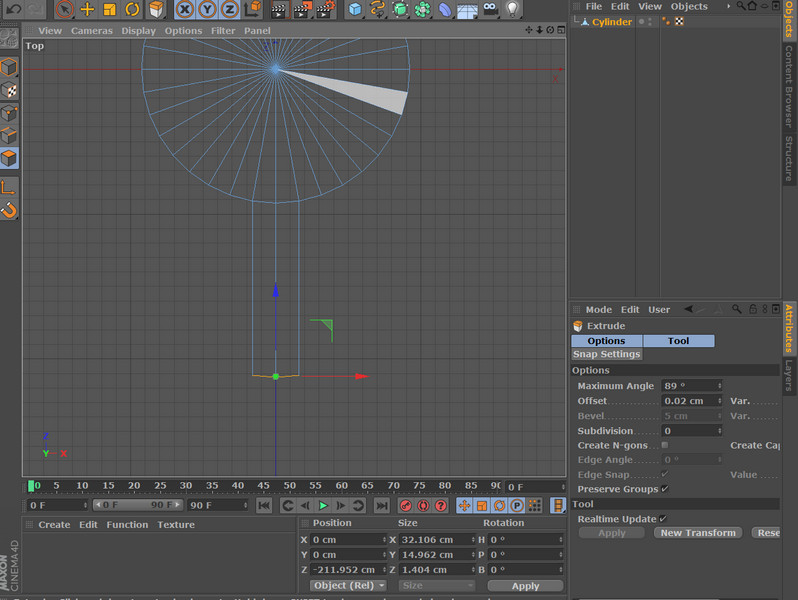Open the Maximum Angle spinner arrows

click(x=719, y=386)
